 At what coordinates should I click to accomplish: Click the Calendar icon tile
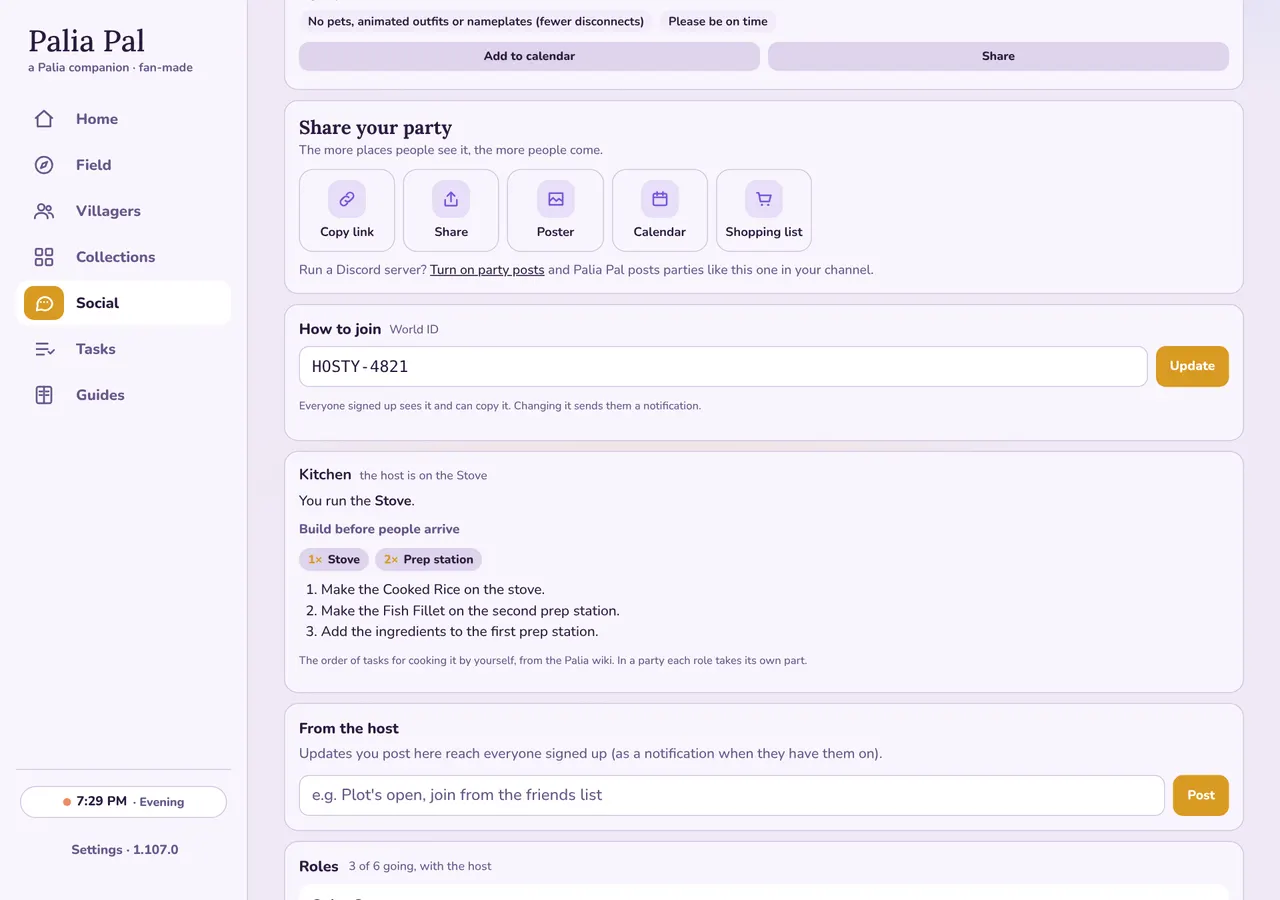(x=660, y=199)
